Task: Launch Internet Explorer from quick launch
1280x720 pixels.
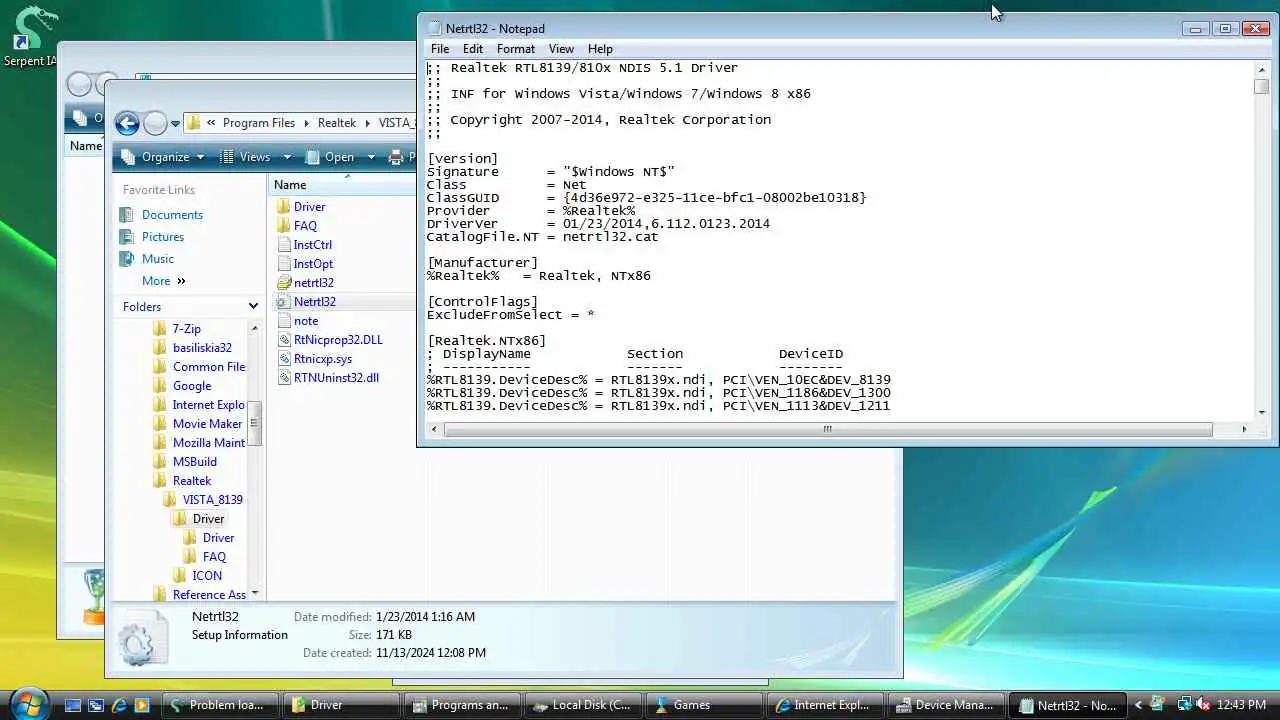Action: click(x=119, y=705)
